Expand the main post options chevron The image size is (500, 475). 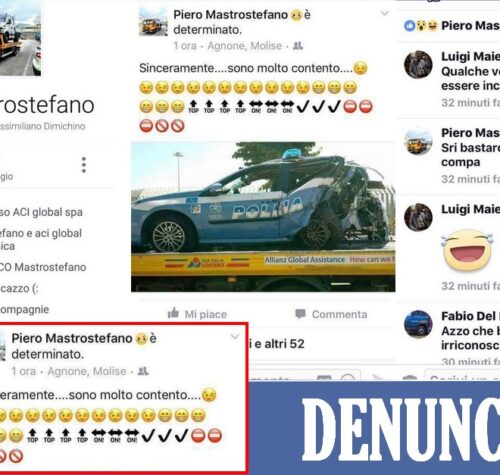click(x=385, y=13)
